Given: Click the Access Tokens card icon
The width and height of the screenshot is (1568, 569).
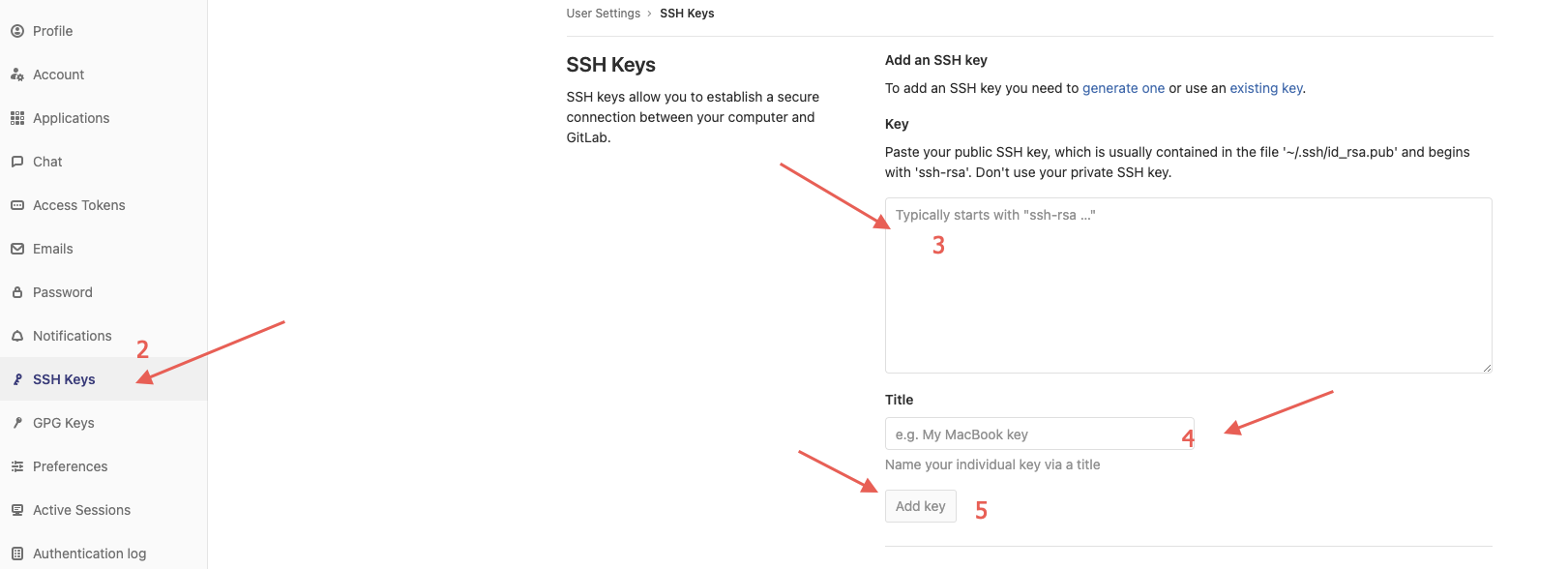Looking at the screenshot, I should 16,204.
